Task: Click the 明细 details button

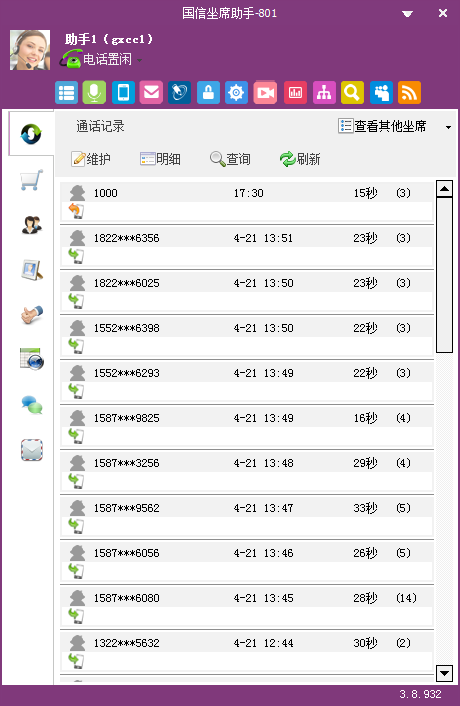Action: click(x=160, y=159)
